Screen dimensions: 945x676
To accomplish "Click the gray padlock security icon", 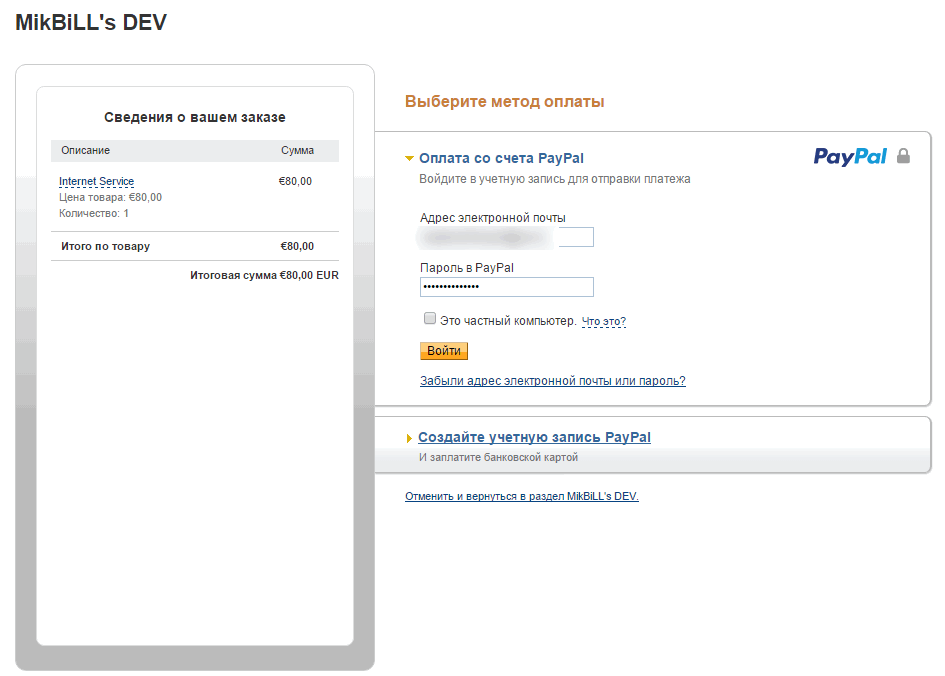I will pos(904,156).
